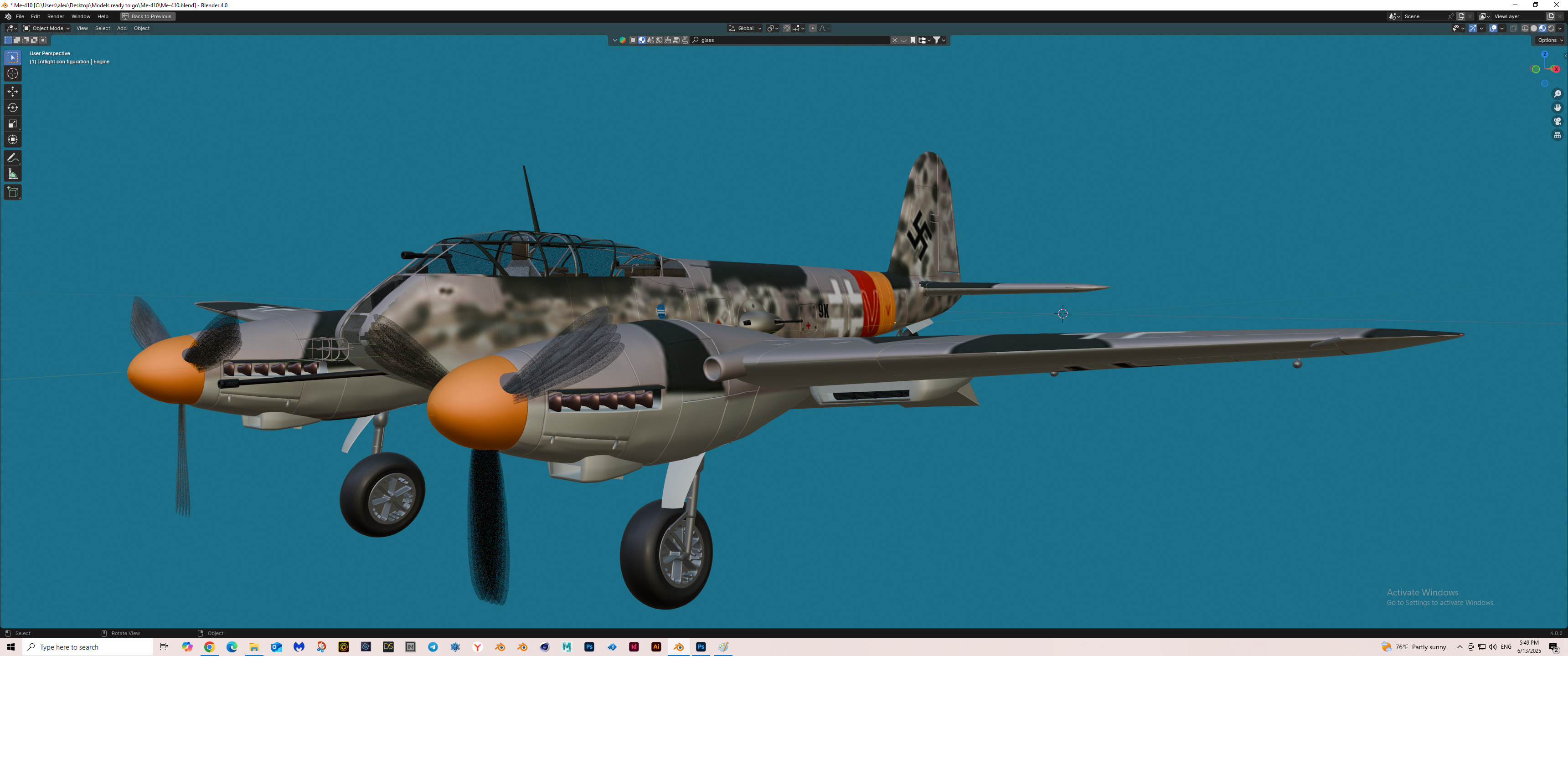
Task: Open the Object Mode dropdown
Action: coord(46,28)
